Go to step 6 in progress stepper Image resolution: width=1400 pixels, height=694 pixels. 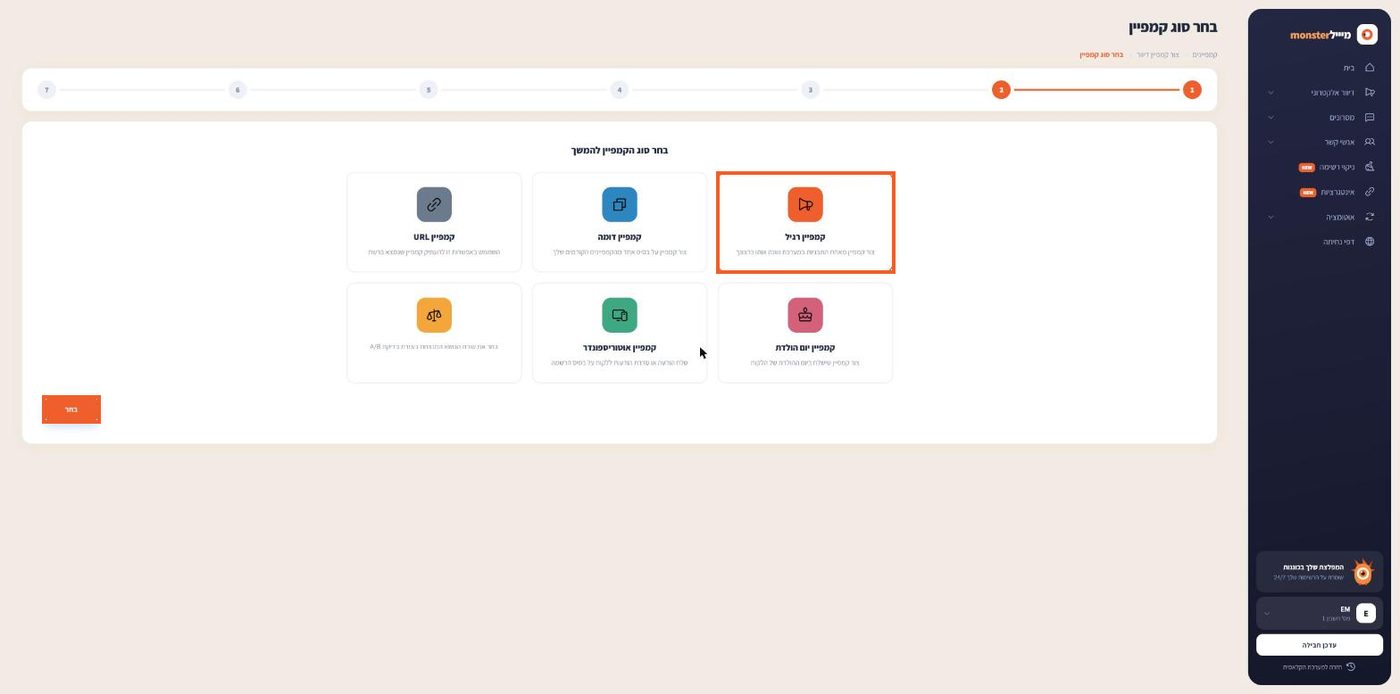pyautogui.click(x=237, y=90)
